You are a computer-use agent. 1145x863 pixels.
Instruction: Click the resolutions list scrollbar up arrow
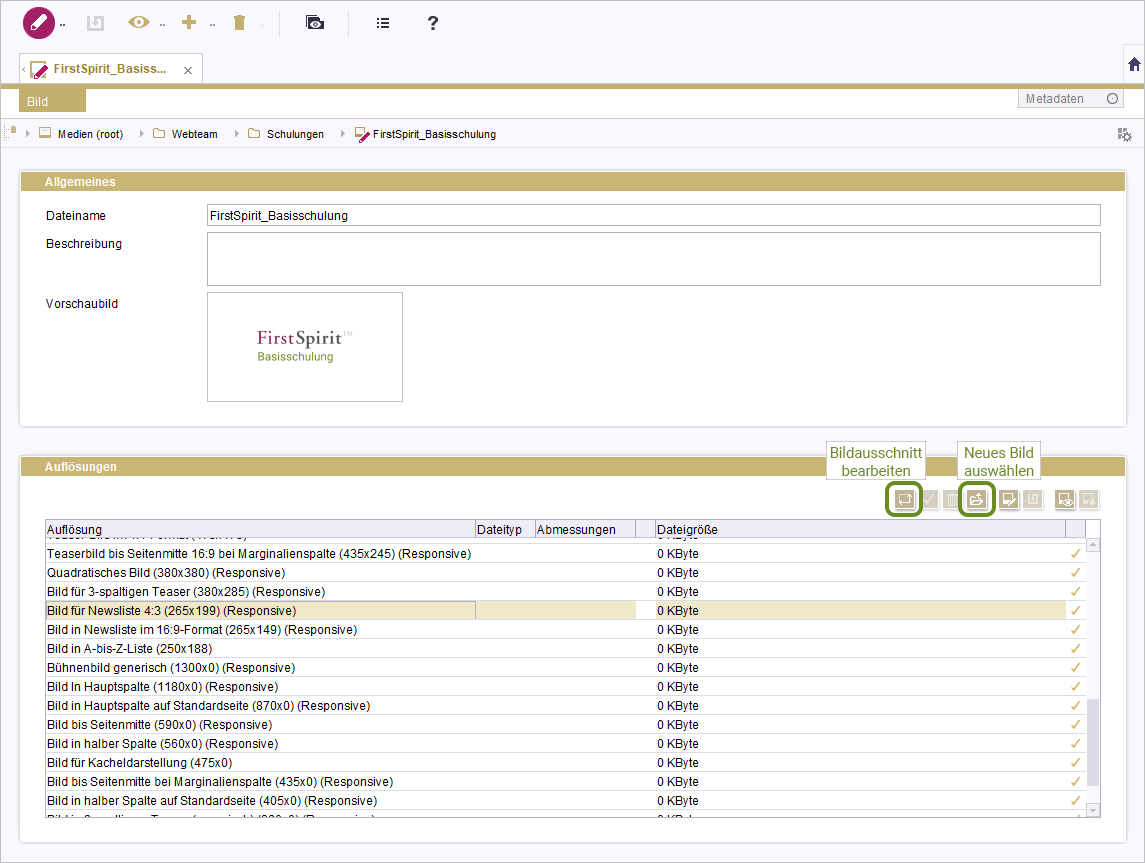(x=1093, y=545)
